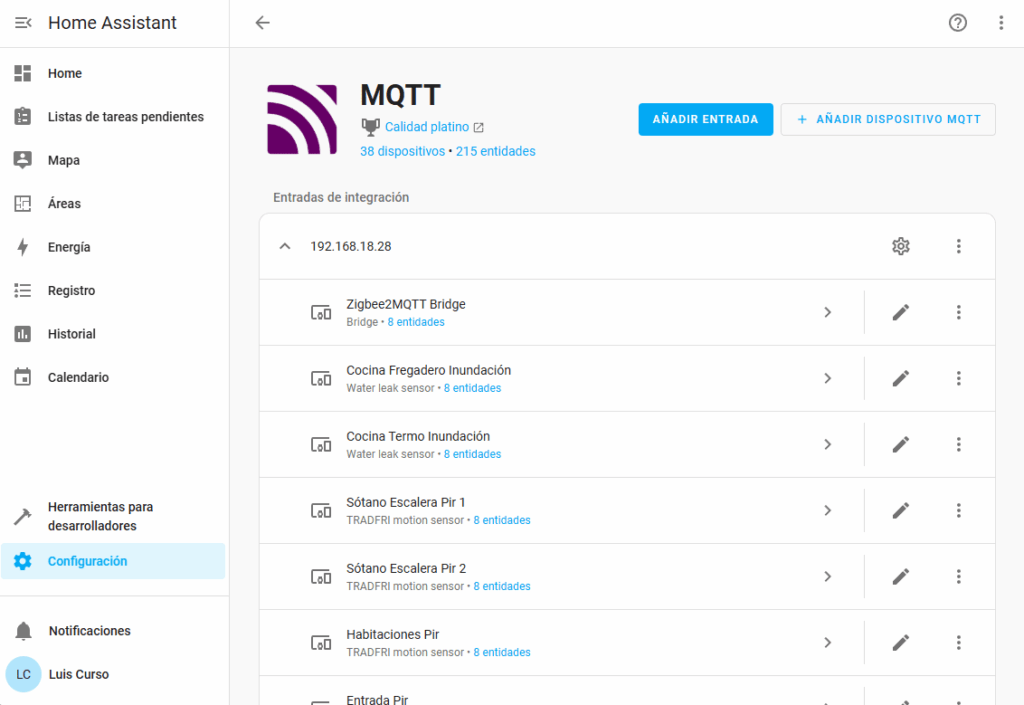Open Habitaciones Pir 8 entidades link

(502, 653)
